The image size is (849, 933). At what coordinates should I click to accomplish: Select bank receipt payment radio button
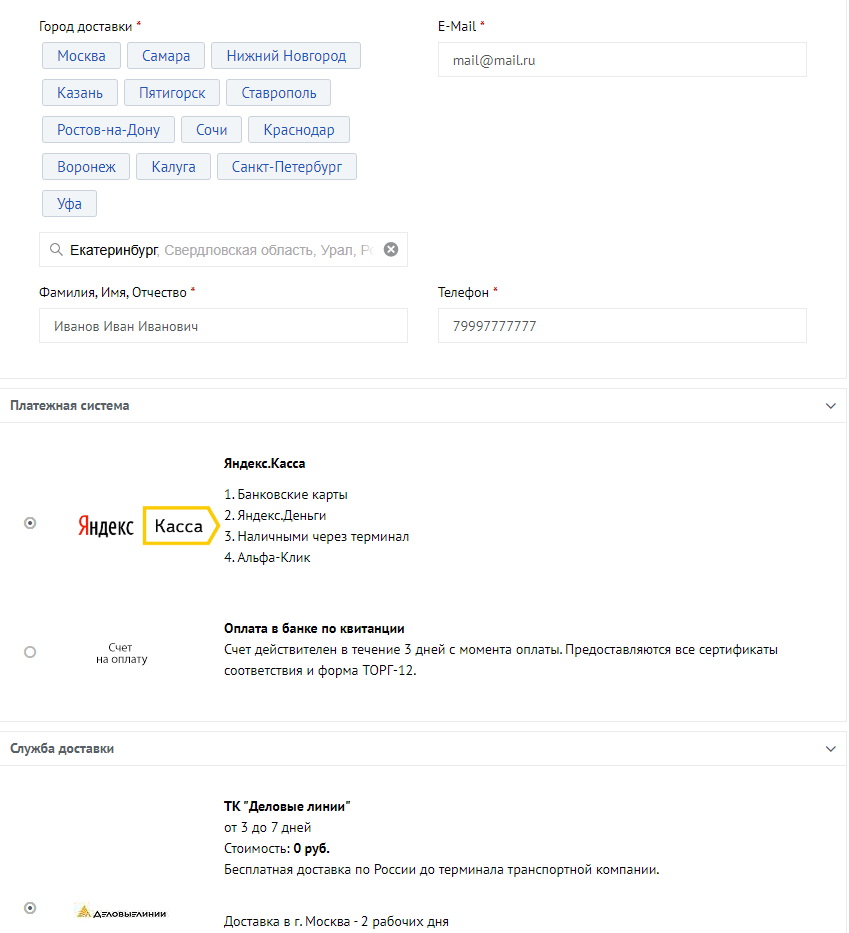(x=30, y=652)
